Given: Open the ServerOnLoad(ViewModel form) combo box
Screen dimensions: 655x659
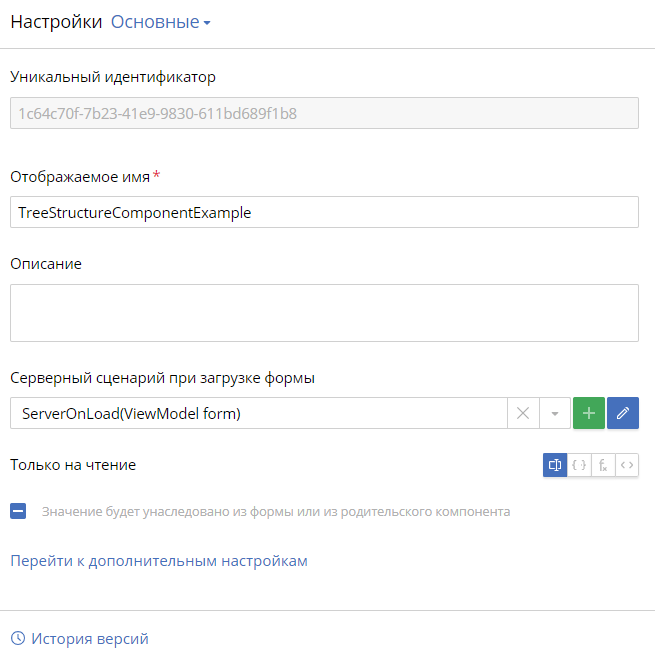Looking at the screenshot, I should point(259,413).
